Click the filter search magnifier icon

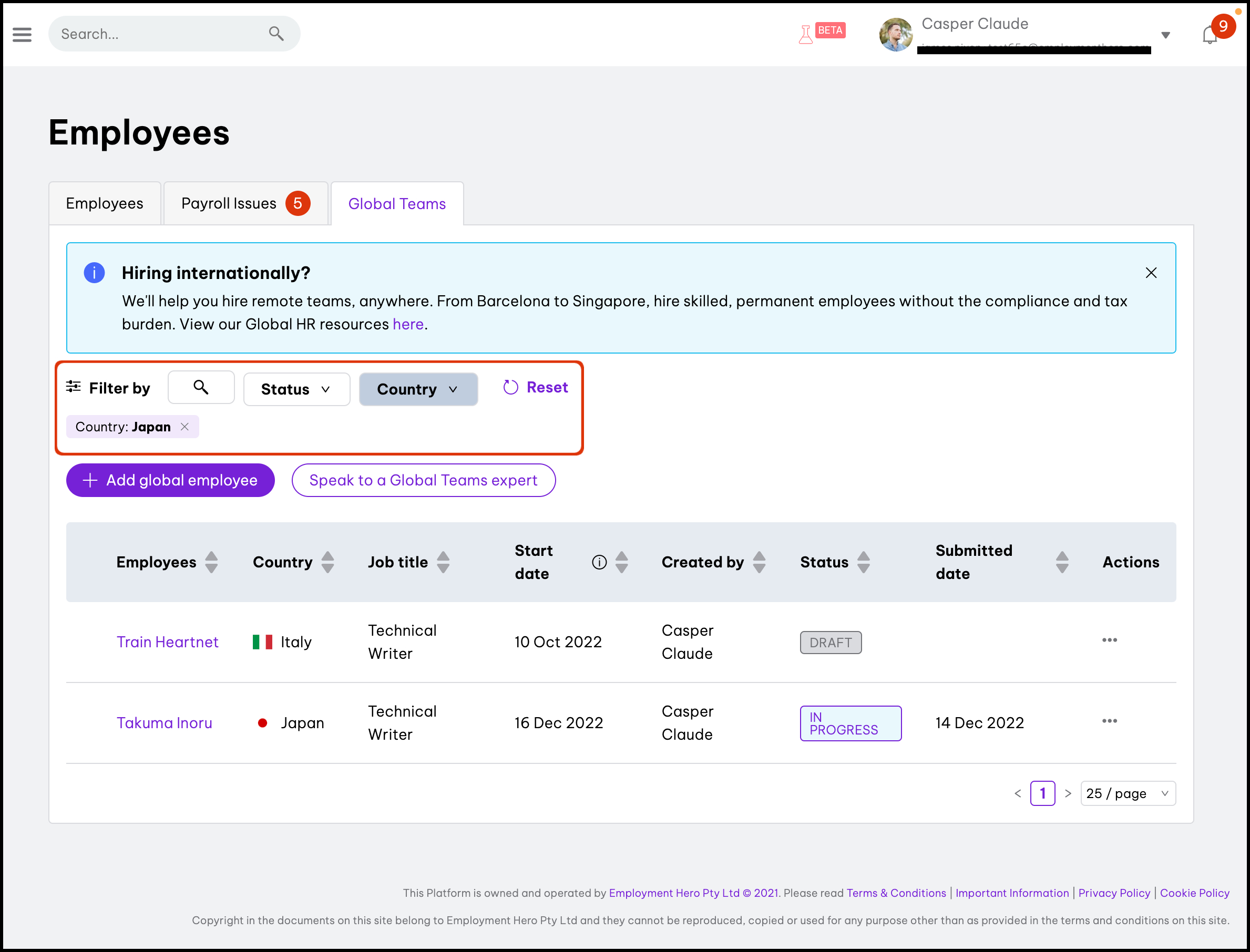[x=201, y=388]
